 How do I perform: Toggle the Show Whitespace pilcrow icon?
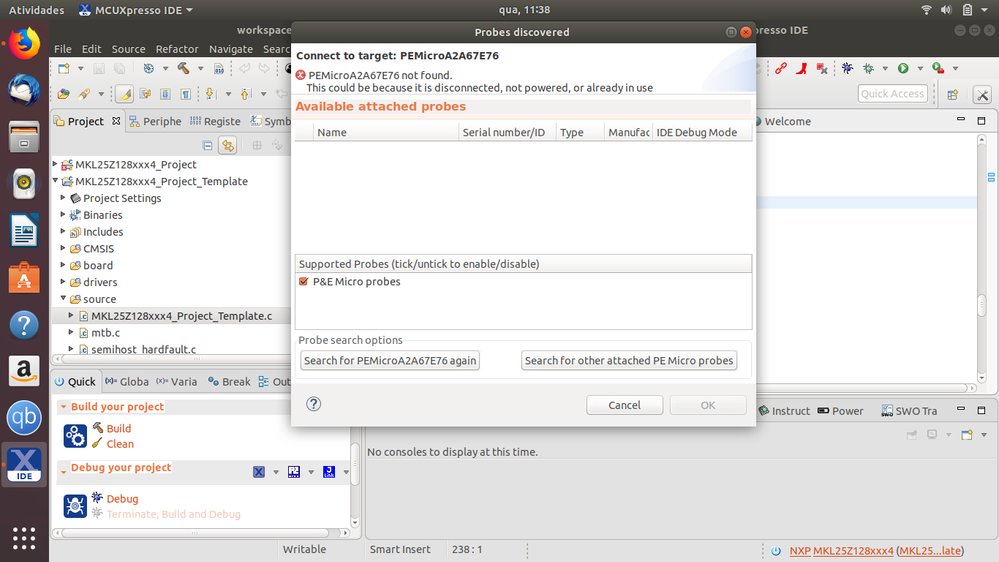pos(185,94)
